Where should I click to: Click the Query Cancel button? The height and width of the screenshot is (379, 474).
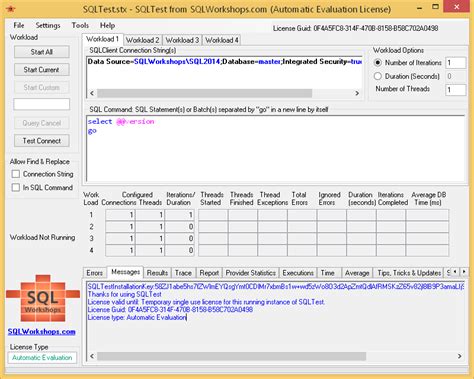click(42, 123)
